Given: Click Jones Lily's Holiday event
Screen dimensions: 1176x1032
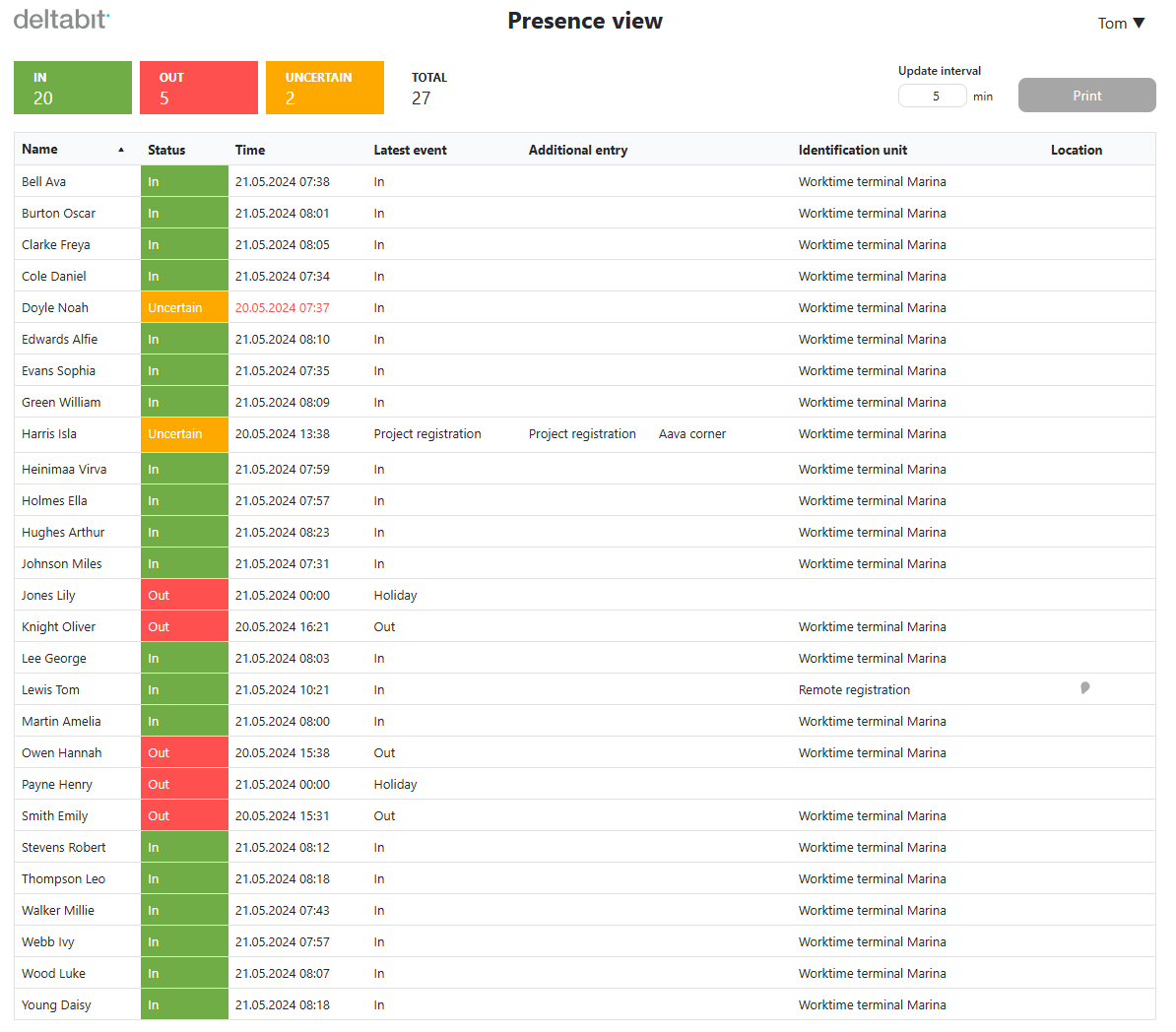Looking at the screenshot, I should [395, 595].
